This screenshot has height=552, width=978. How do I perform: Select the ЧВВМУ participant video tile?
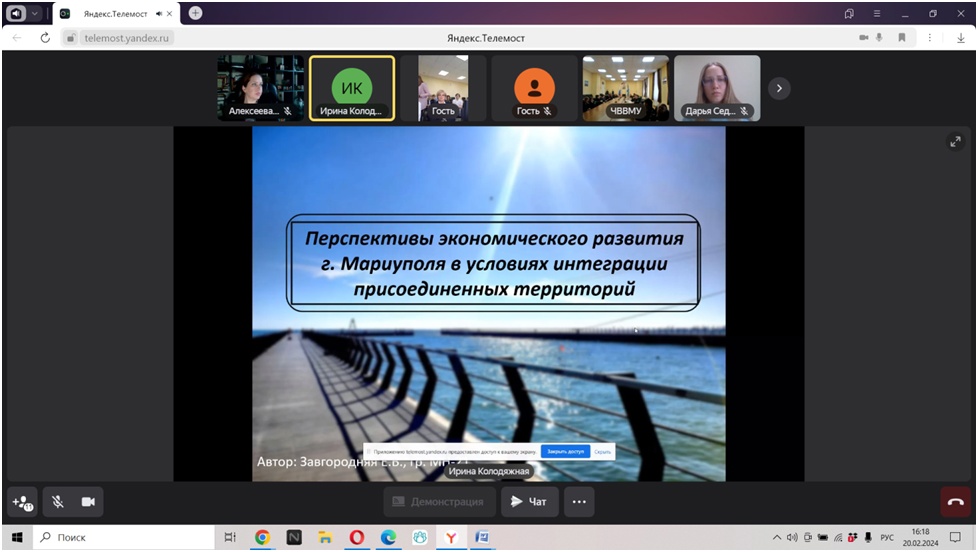625,88
